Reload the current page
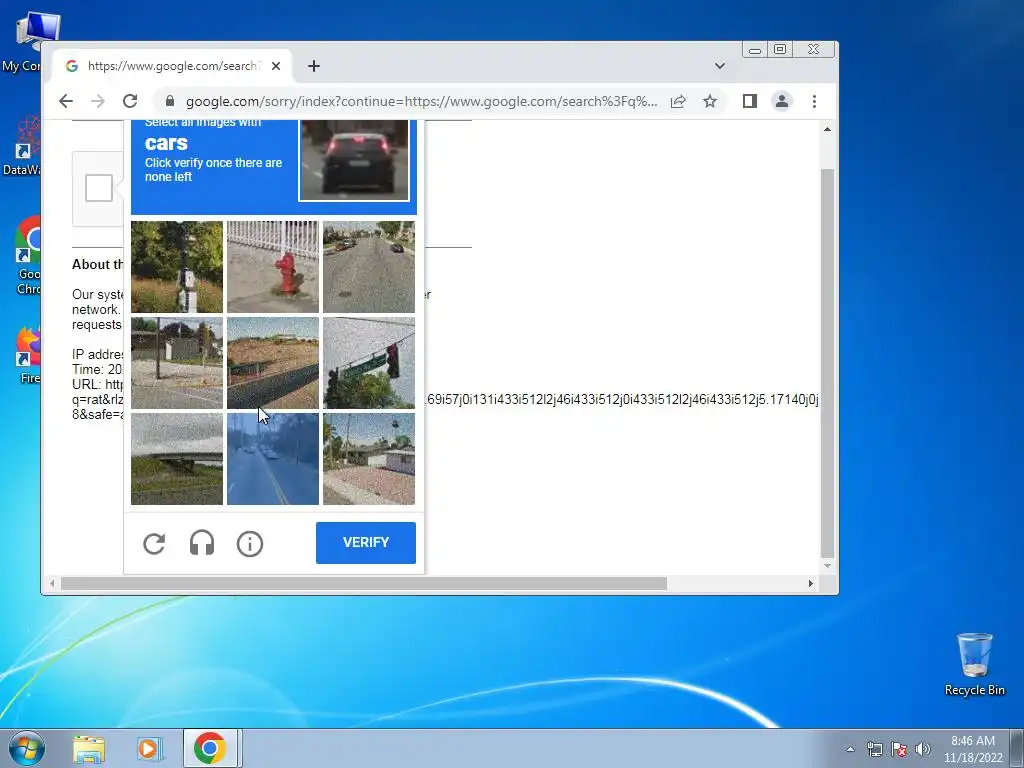 pyautogui.click(x=130, y=101)
